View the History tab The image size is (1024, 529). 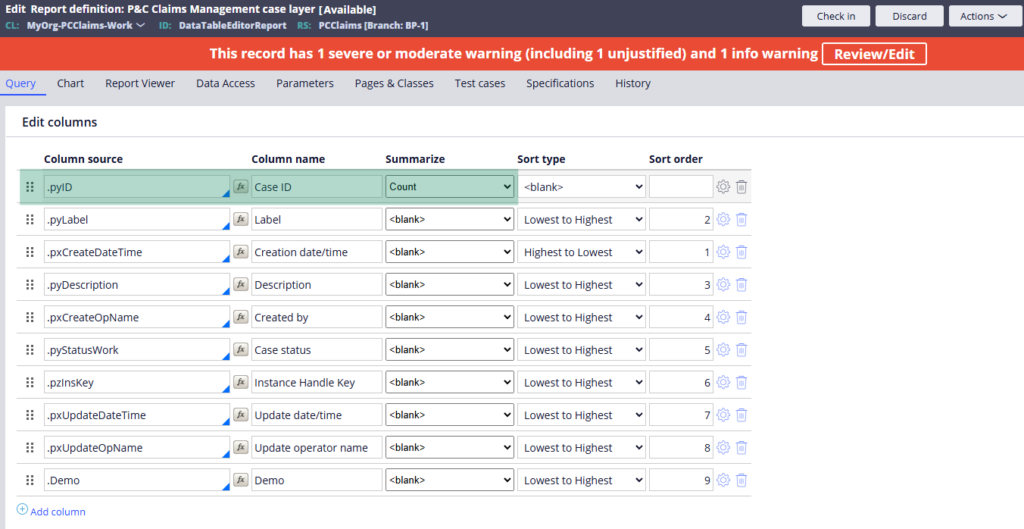point(633,84)
